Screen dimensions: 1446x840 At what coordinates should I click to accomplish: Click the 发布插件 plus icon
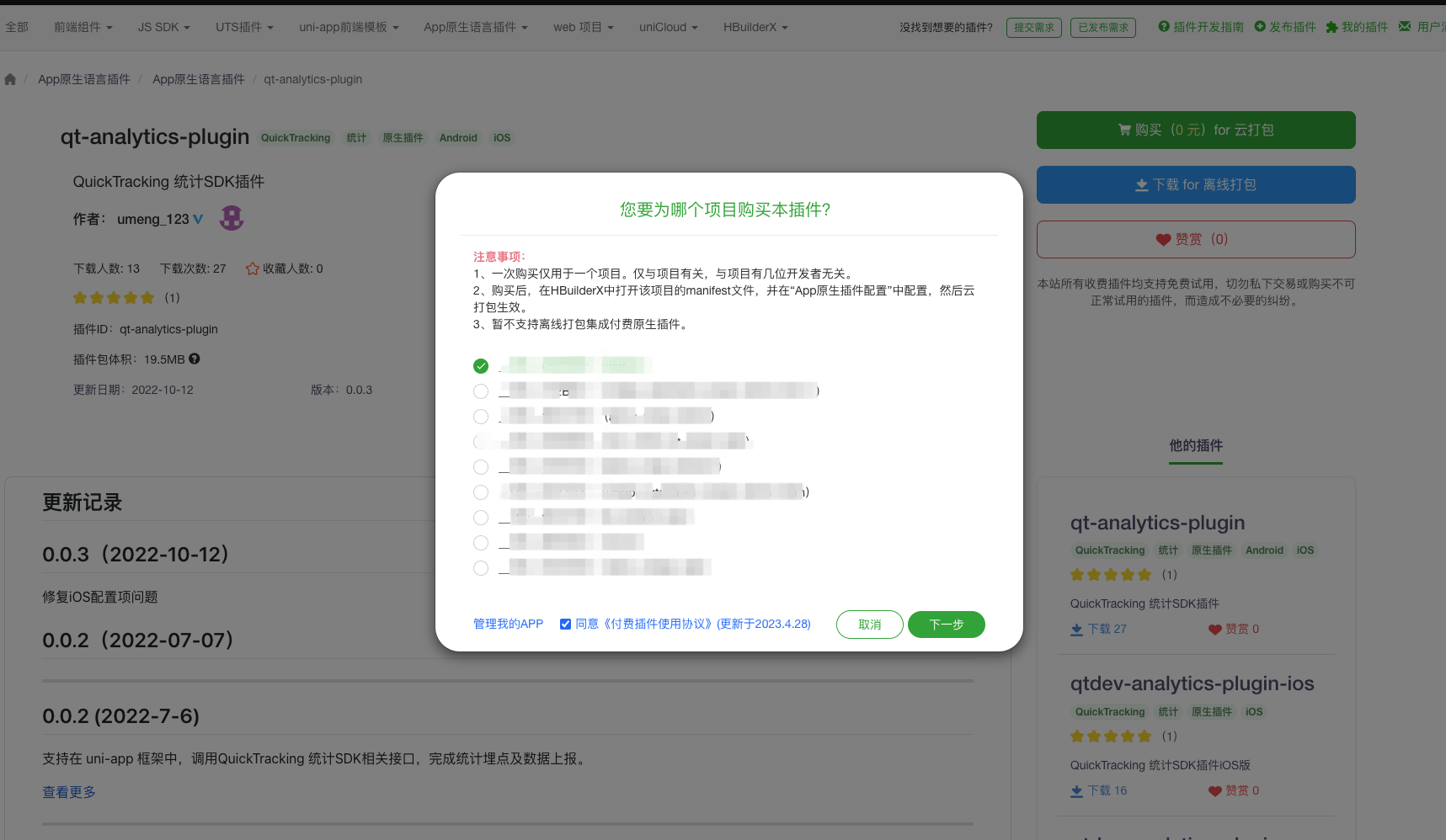pyautogui.click(x=1260, y=26)
